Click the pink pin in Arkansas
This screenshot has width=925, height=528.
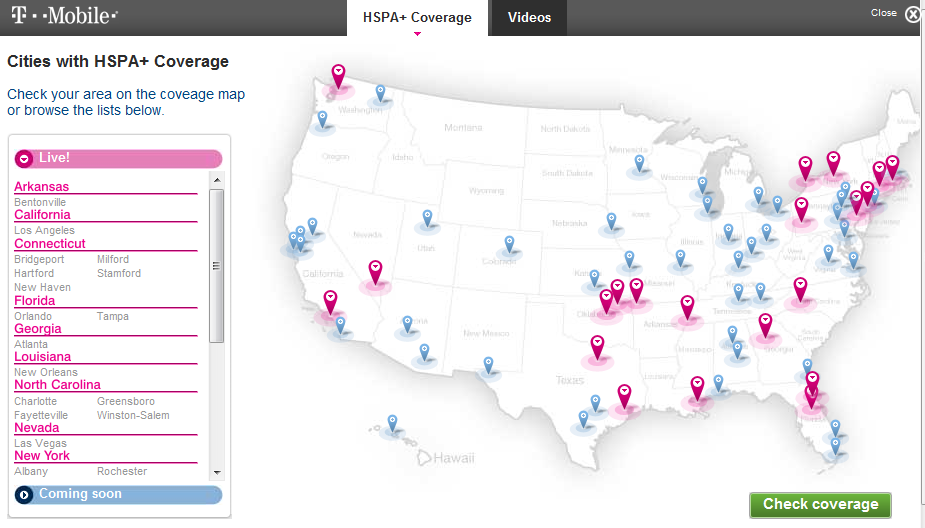point(687,308)
